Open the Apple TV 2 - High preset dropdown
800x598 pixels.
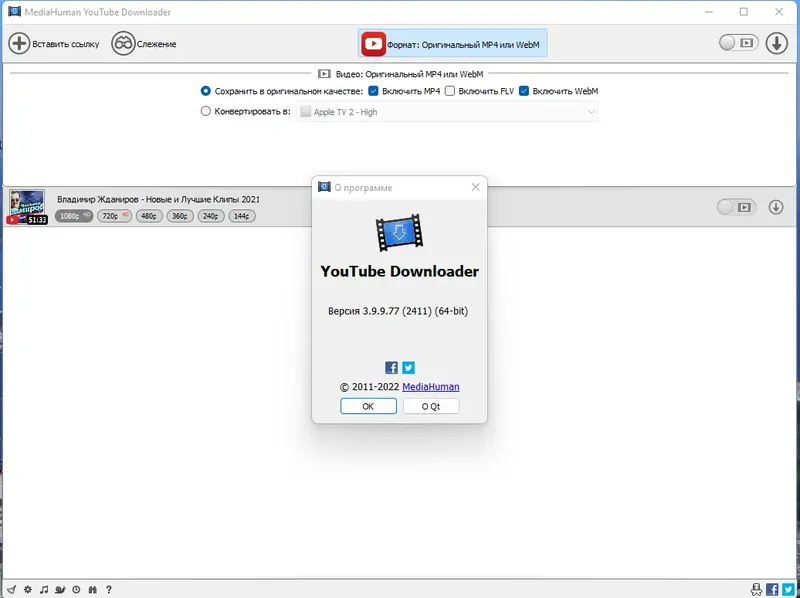448,112
